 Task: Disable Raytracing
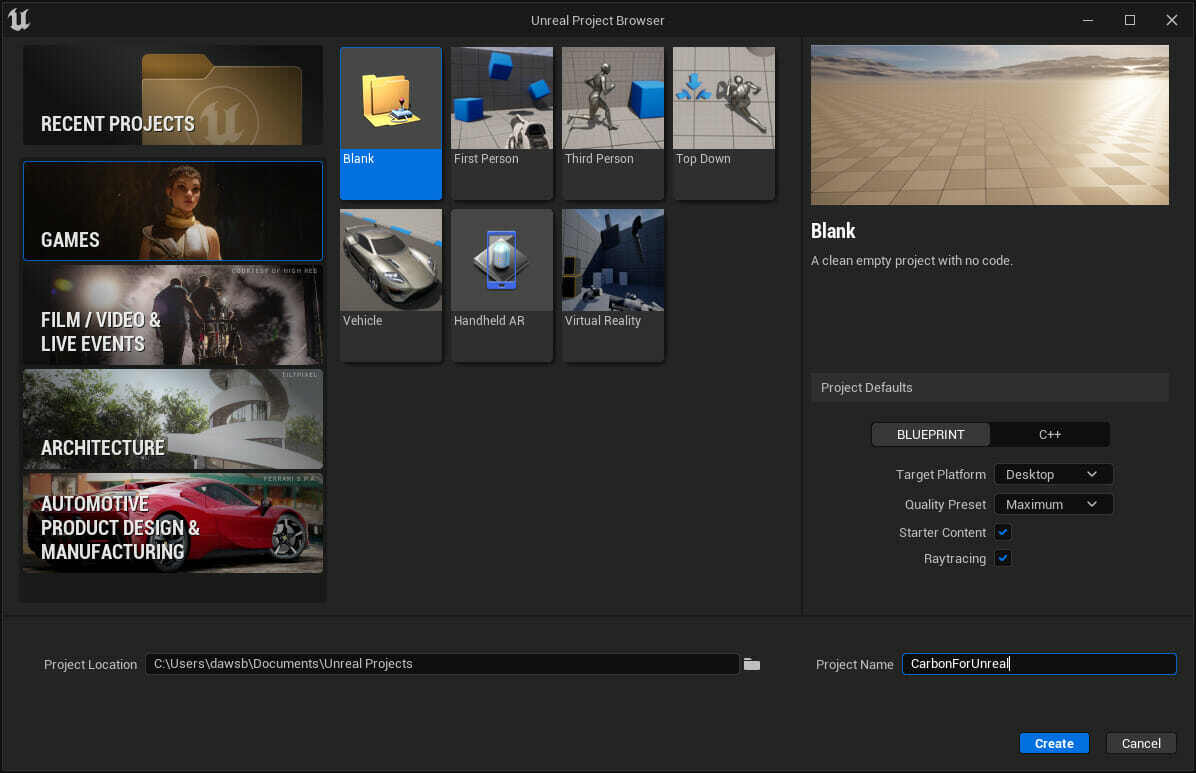pos(1002,558)
